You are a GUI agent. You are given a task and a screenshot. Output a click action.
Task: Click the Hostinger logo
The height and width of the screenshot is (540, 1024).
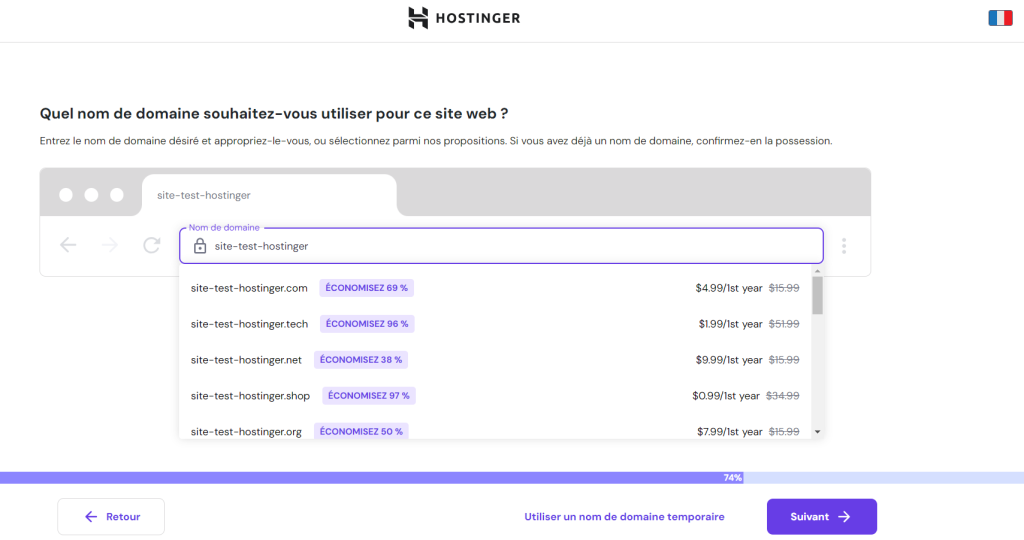click(464, 18)
